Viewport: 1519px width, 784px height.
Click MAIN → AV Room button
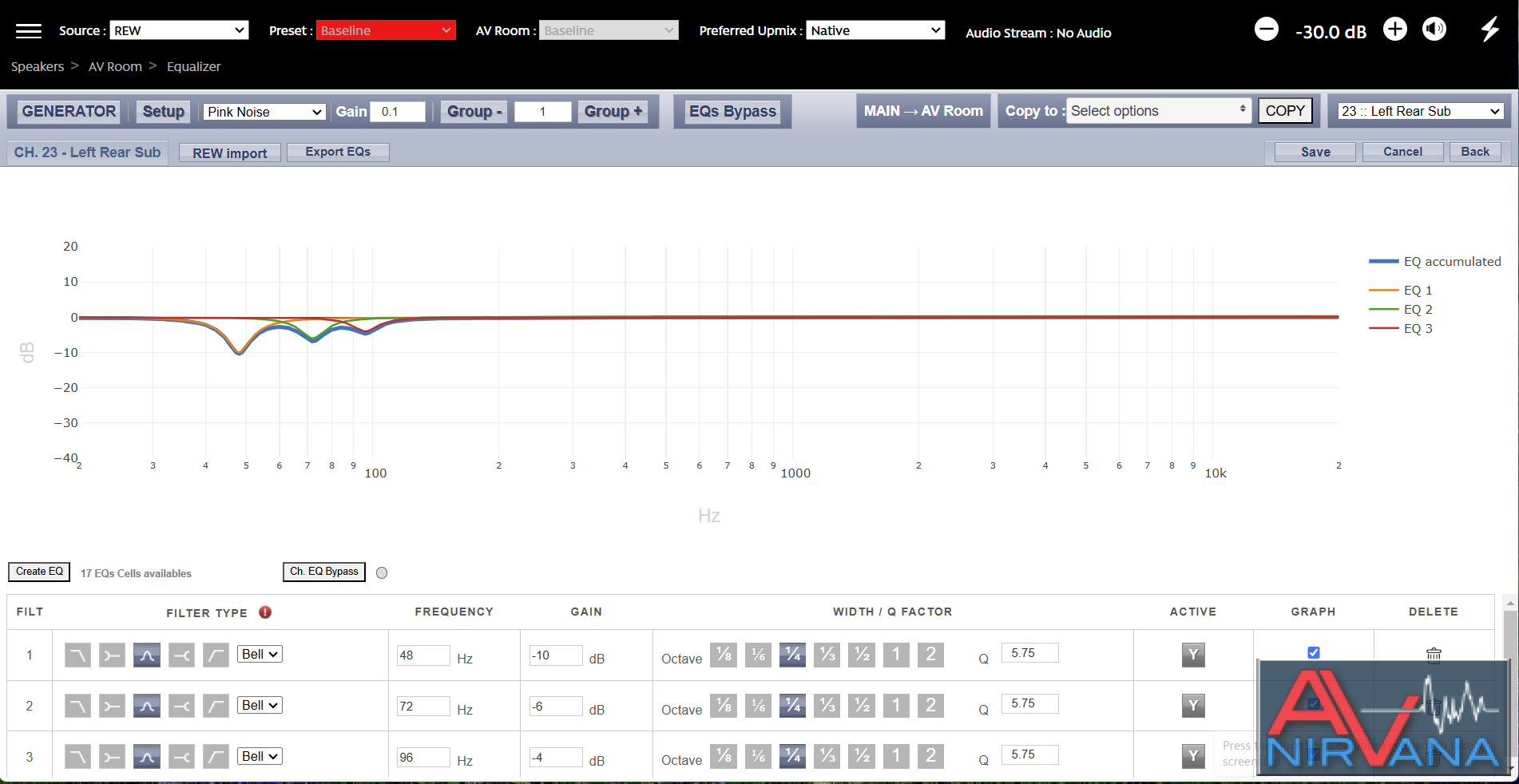923,111
